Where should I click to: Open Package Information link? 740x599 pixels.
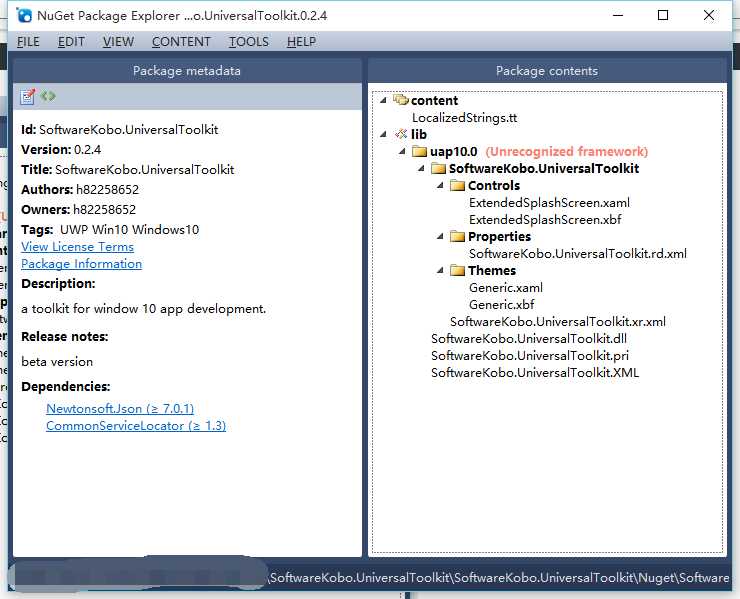82,264
